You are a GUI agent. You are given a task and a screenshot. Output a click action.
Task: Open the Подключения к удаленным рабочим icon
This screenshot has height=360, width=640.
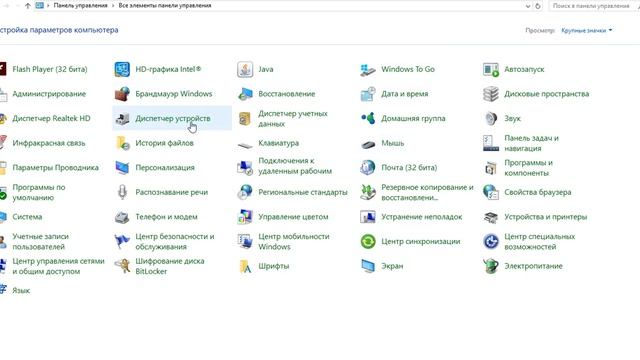(x=245, y=168)
